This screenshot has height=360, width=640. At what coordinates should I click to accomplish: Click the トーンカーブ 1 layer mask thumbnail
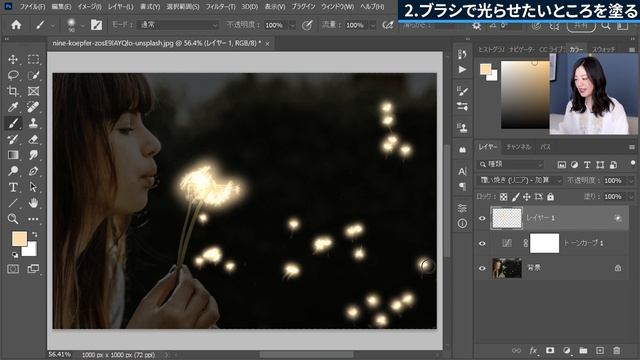click(544, 243)
